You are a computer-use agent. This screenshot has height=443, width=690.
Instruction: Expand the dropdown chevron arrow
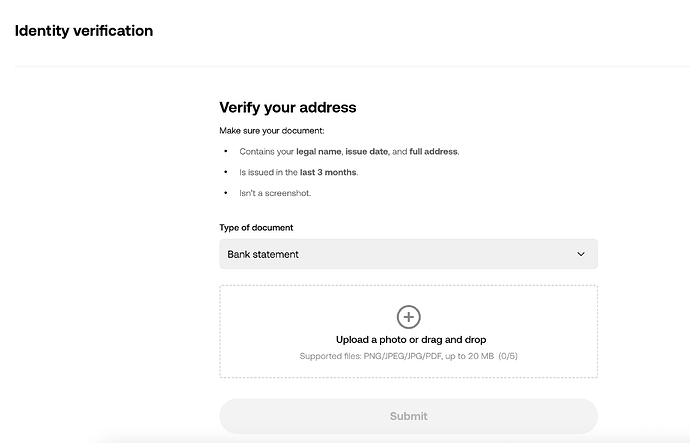click(x=581, y=254)
